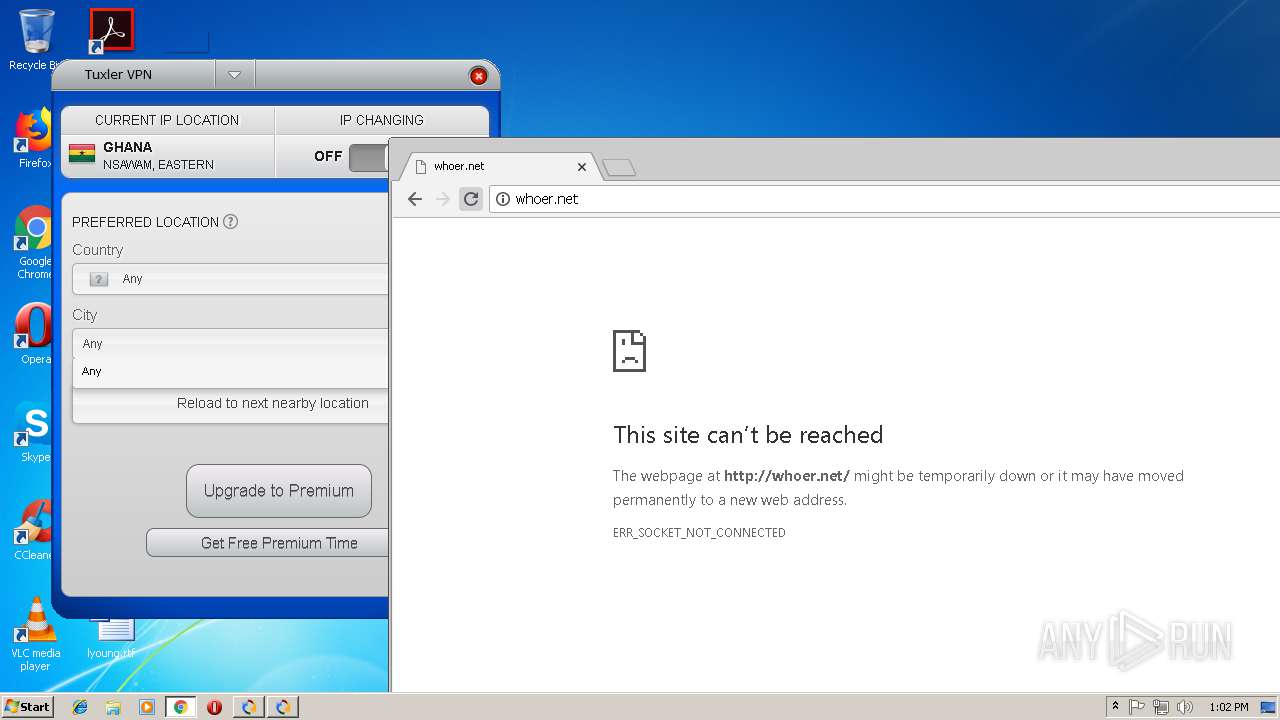Open first Tuxler taskbar button

pyautogui.click(x=248, y=707)
